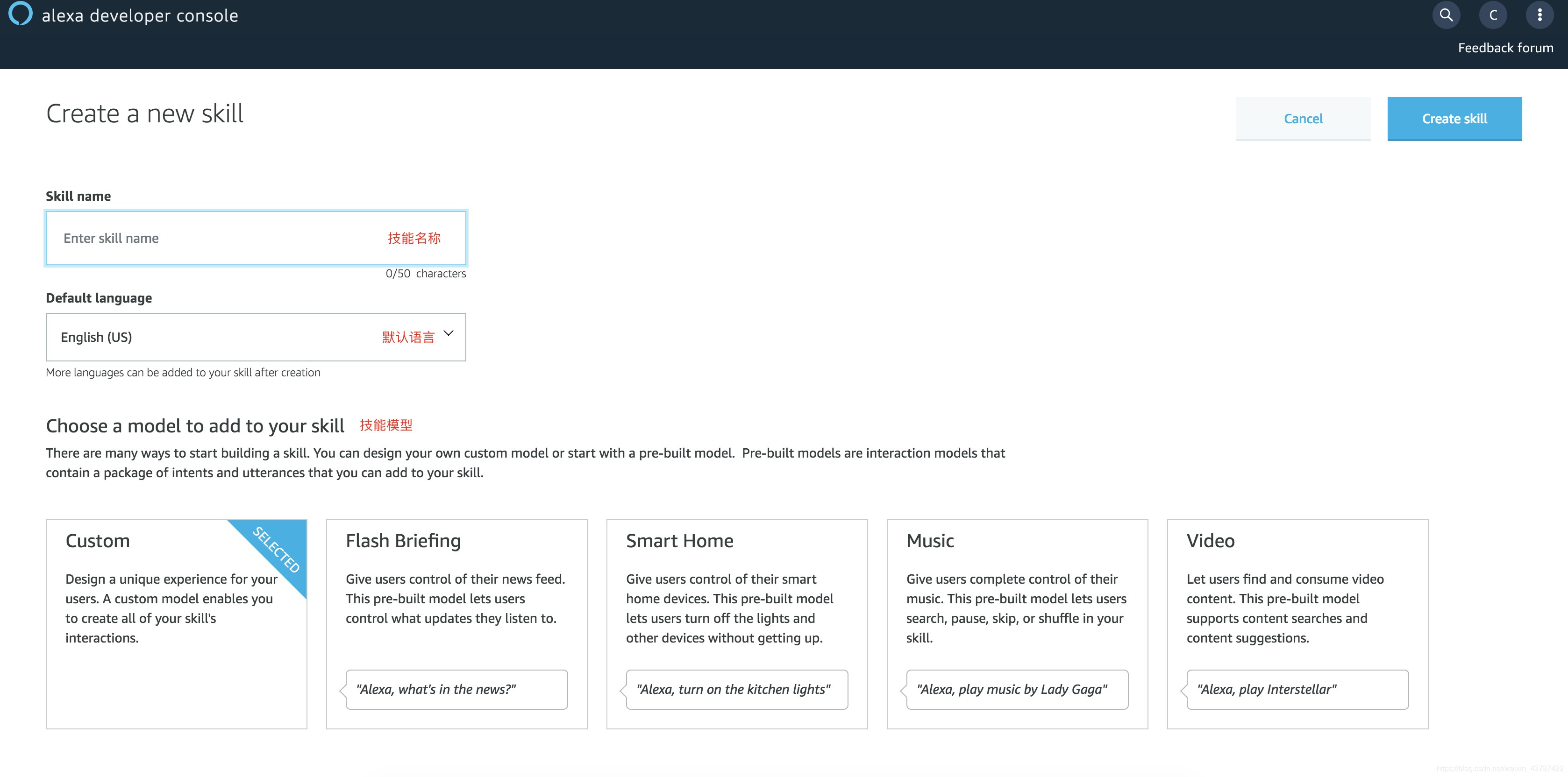
Task: Select the Music model card
Action: (1017, 624)
